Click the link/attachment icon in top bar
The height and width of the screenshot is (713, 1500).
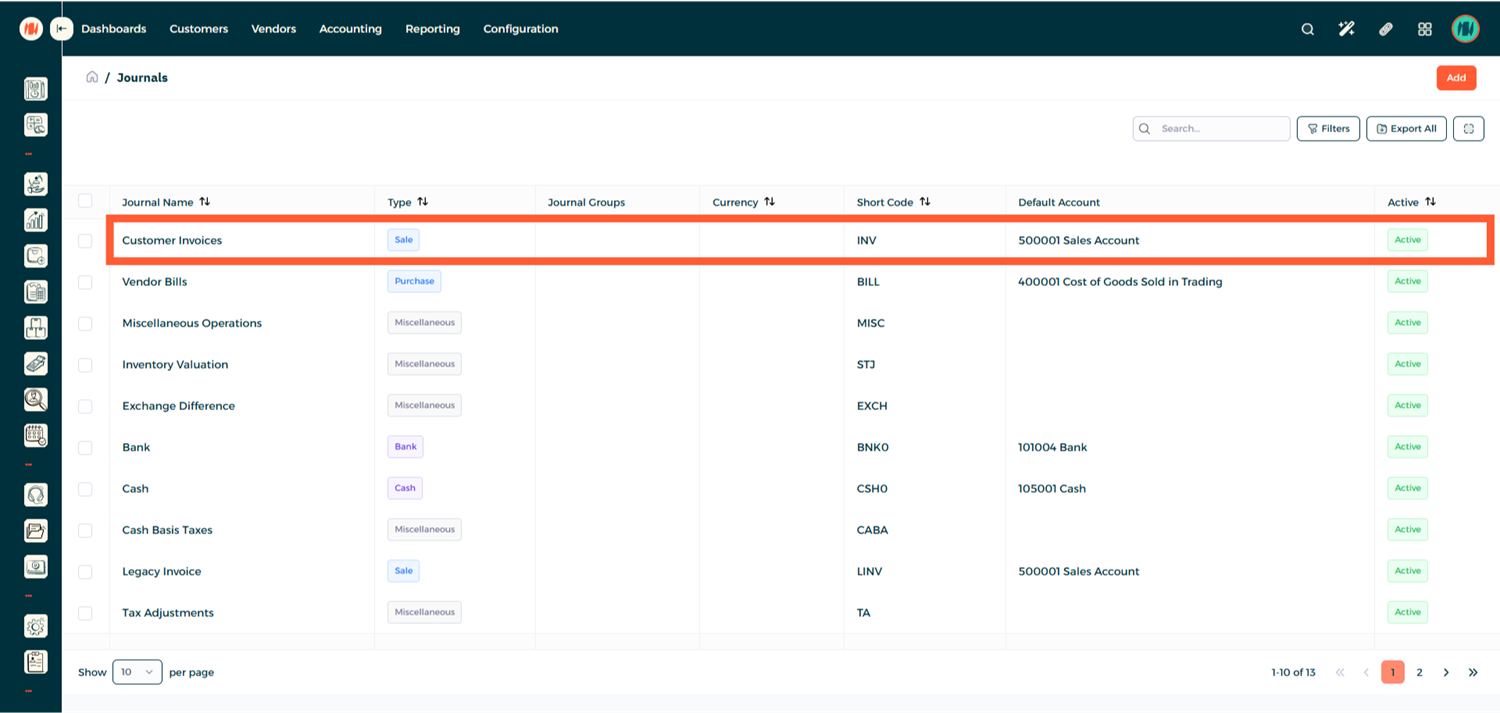click(1385, 29)
